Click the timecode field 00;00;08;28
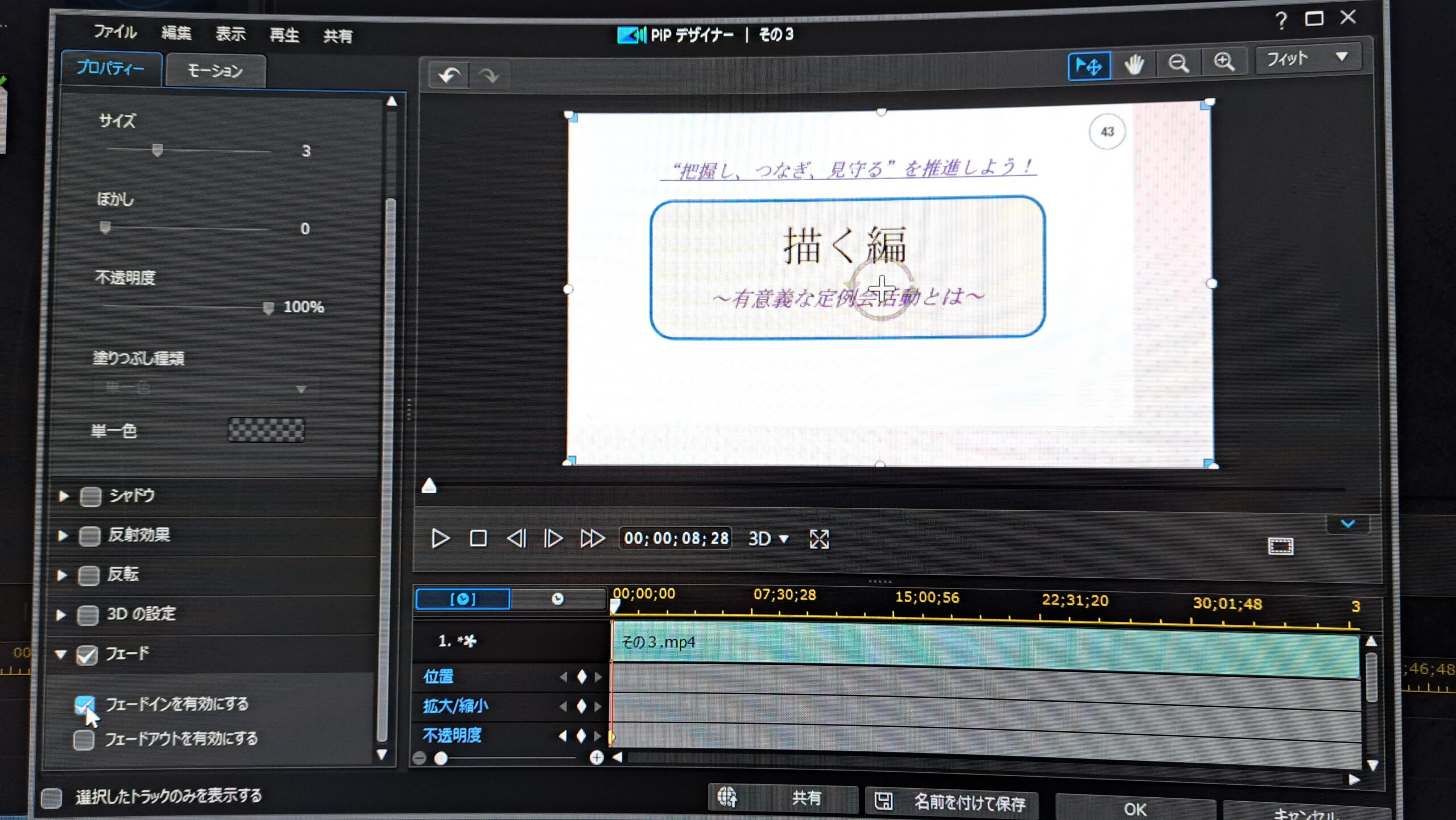 coord(676,538)
